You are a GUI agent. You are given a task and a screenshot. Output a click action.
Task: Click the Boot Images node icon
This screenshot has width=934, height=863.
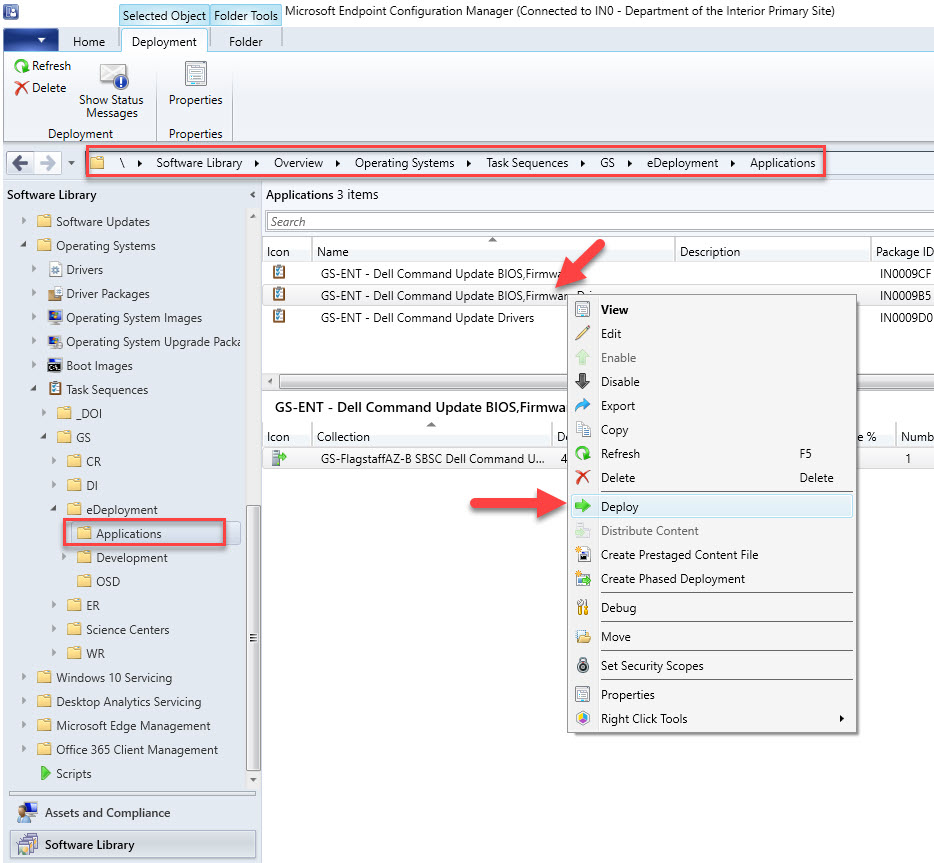55,366
